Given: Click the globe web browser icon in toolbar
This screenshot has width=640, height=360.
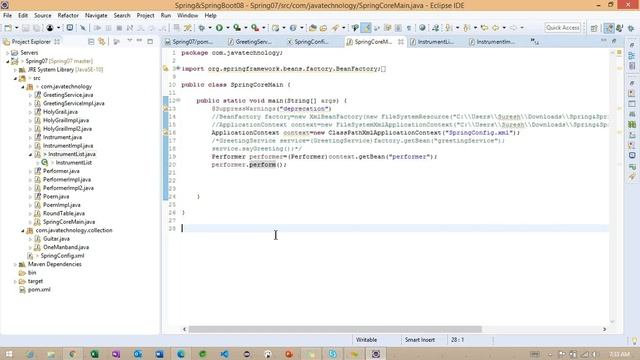Looking at the screenshot, I should tap(422, 28).
